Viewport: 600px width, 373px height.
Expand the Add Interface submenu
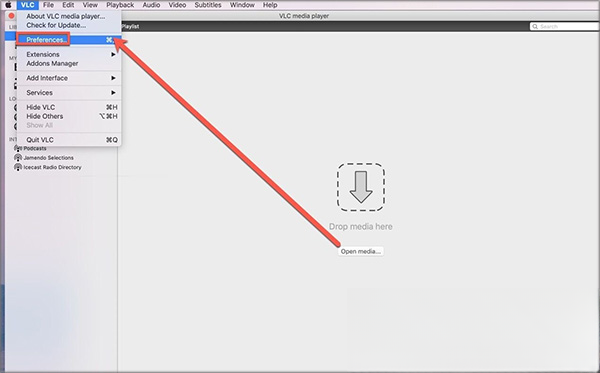click(x=69, y=78)
